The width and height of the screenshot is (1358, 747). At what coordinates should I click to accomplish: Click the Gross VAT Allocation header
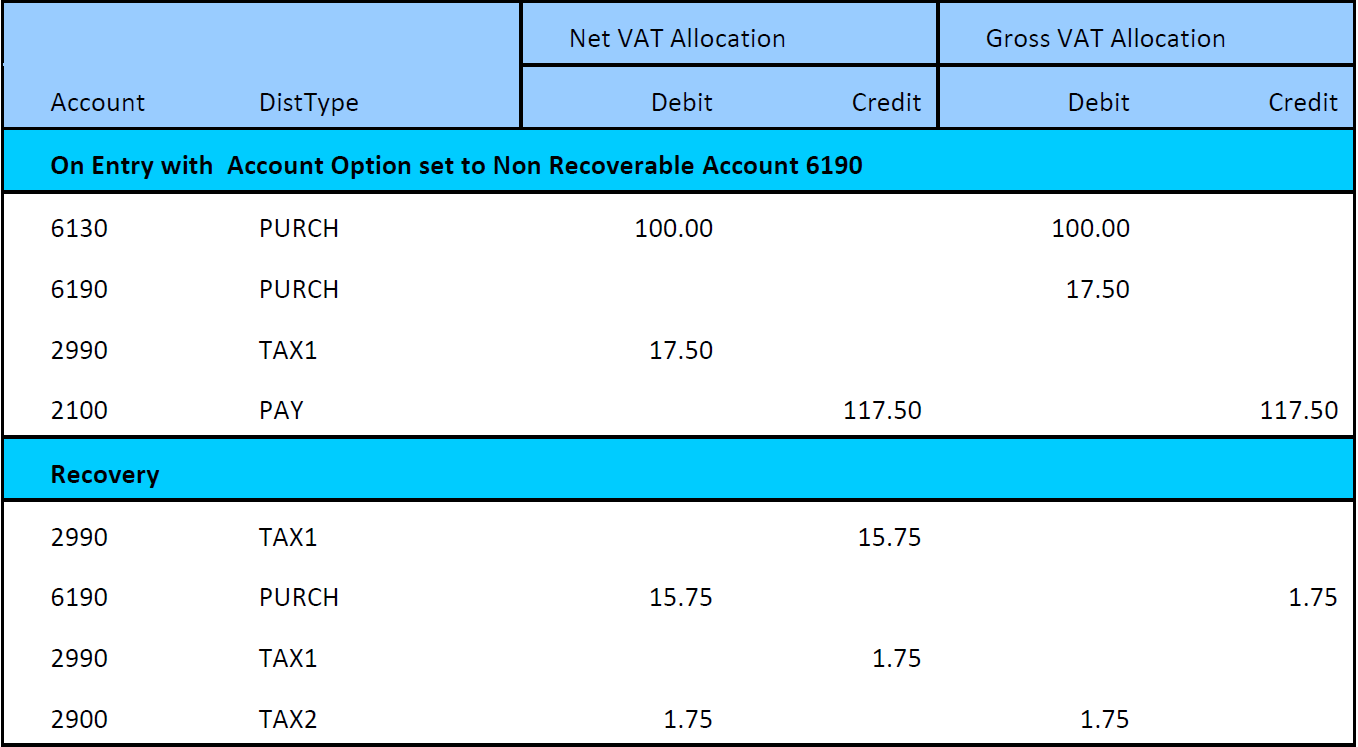tap(1105, 39)
